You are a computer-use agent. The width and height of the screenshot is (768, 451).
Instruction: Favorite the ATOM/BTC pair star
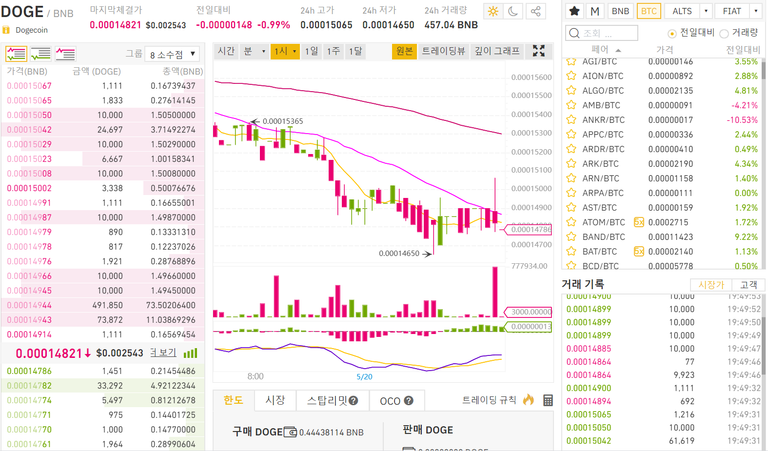571,222
